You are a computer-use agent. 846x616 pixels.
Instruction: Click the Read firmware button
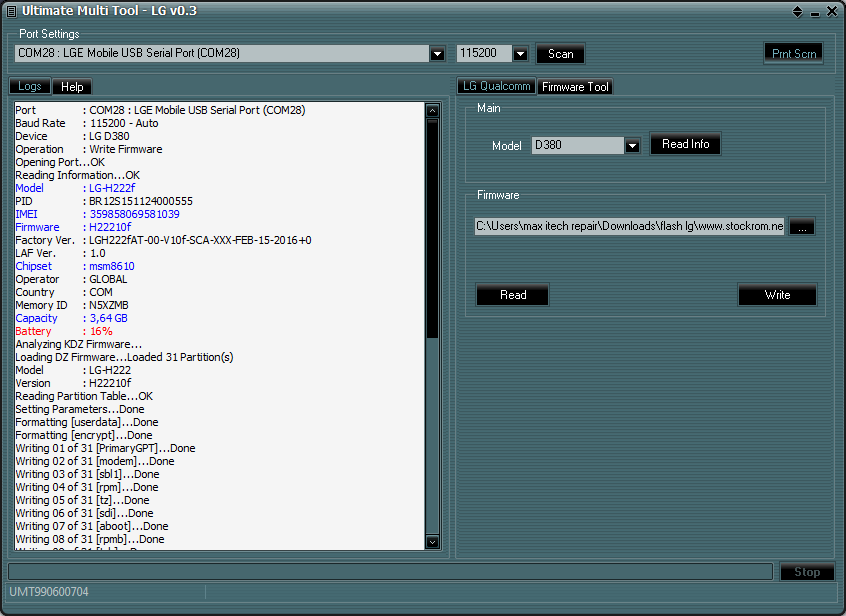pyautogui.click(x=513, y=295)
